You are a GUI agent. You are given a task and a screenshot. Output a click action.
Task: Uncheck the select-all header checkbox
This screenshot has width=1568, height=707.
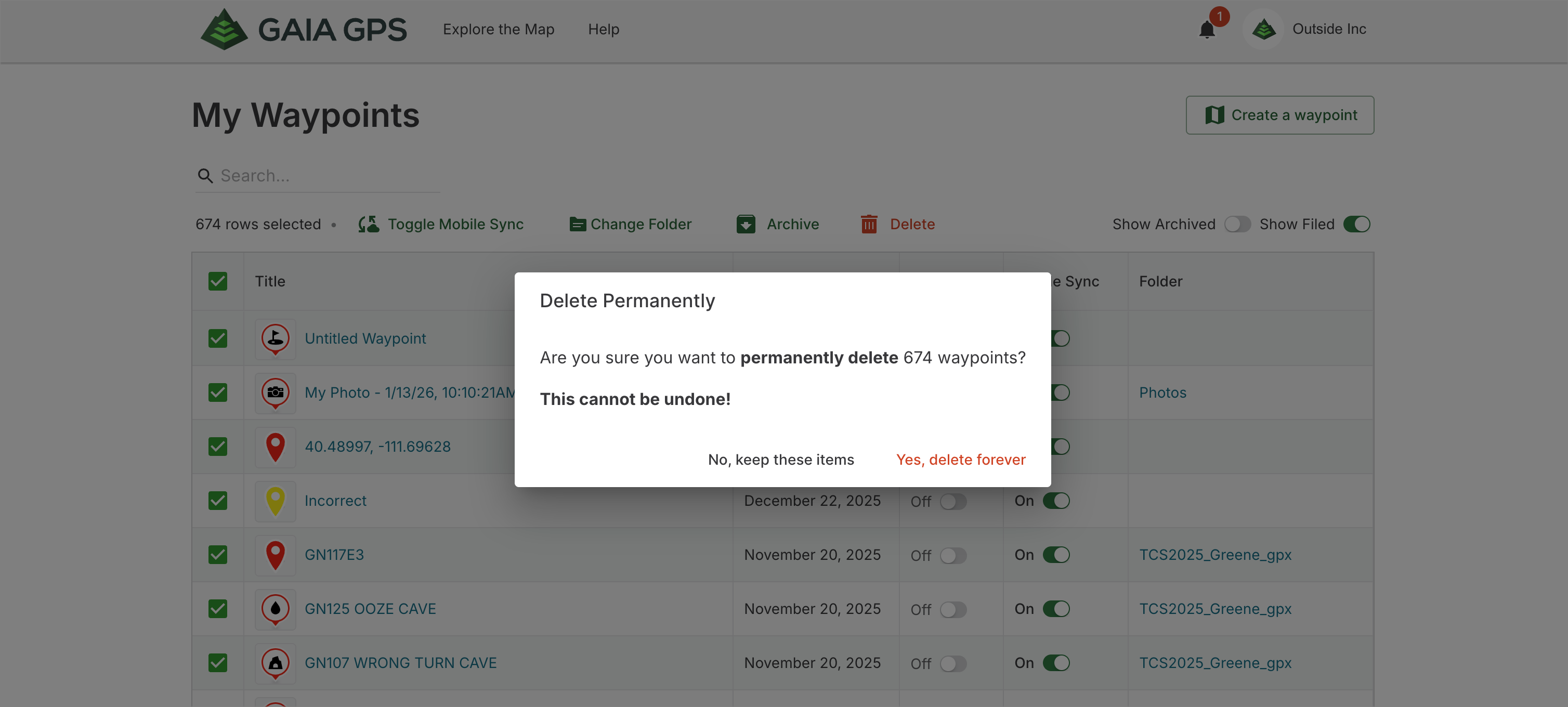click(217, 281)
